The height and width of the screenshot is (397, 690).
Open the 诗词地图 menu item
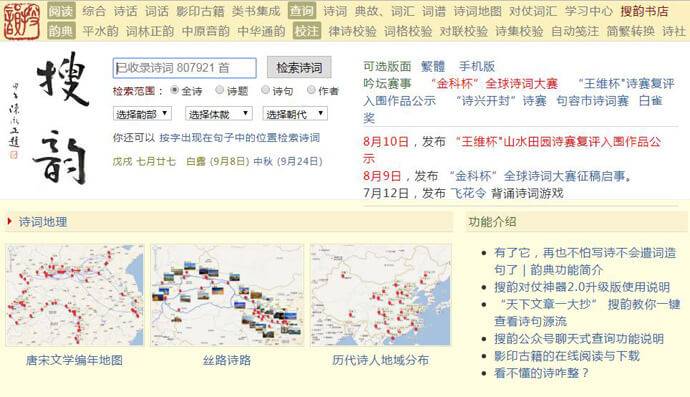coord(477,11)
